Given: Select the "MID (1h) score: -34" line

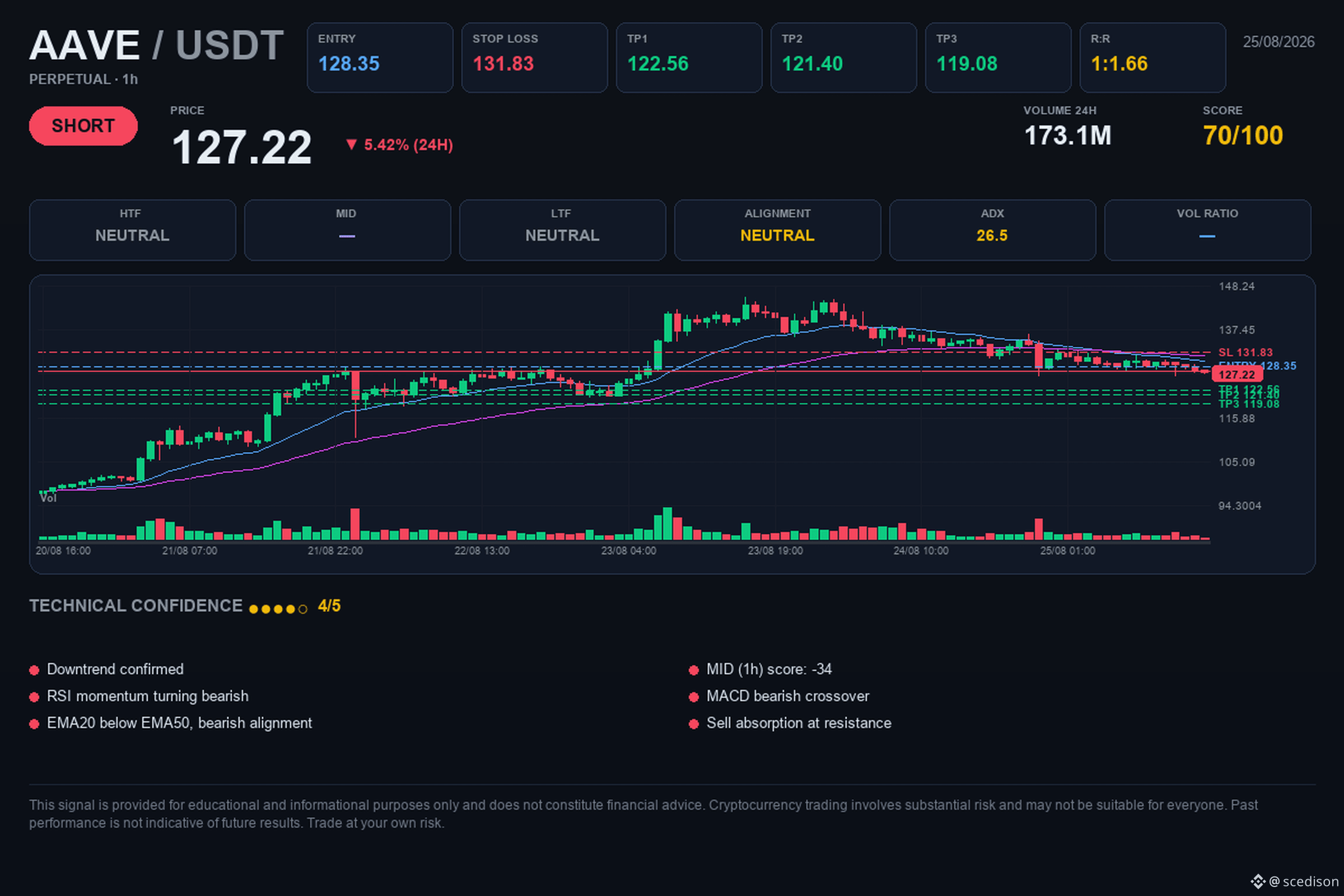Looking at the screenshot, I should coord(760,670).
